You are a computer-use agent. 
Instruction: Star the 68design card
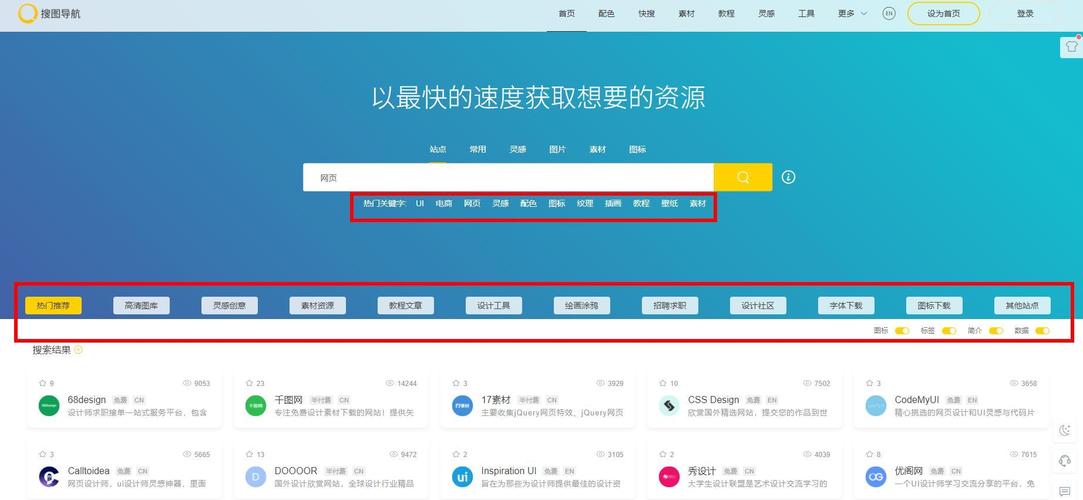(x=43, y=383)
